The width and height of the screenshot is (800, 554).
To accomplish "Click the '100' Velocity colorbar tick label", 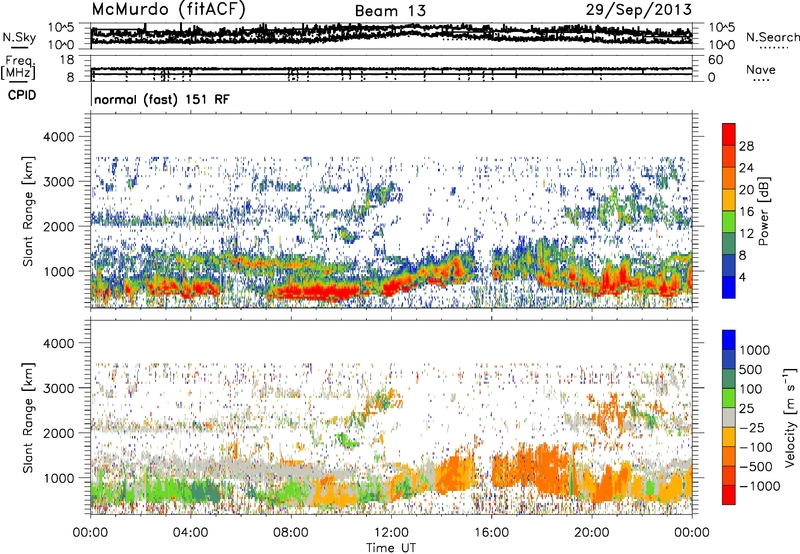I will coord(753,389).
